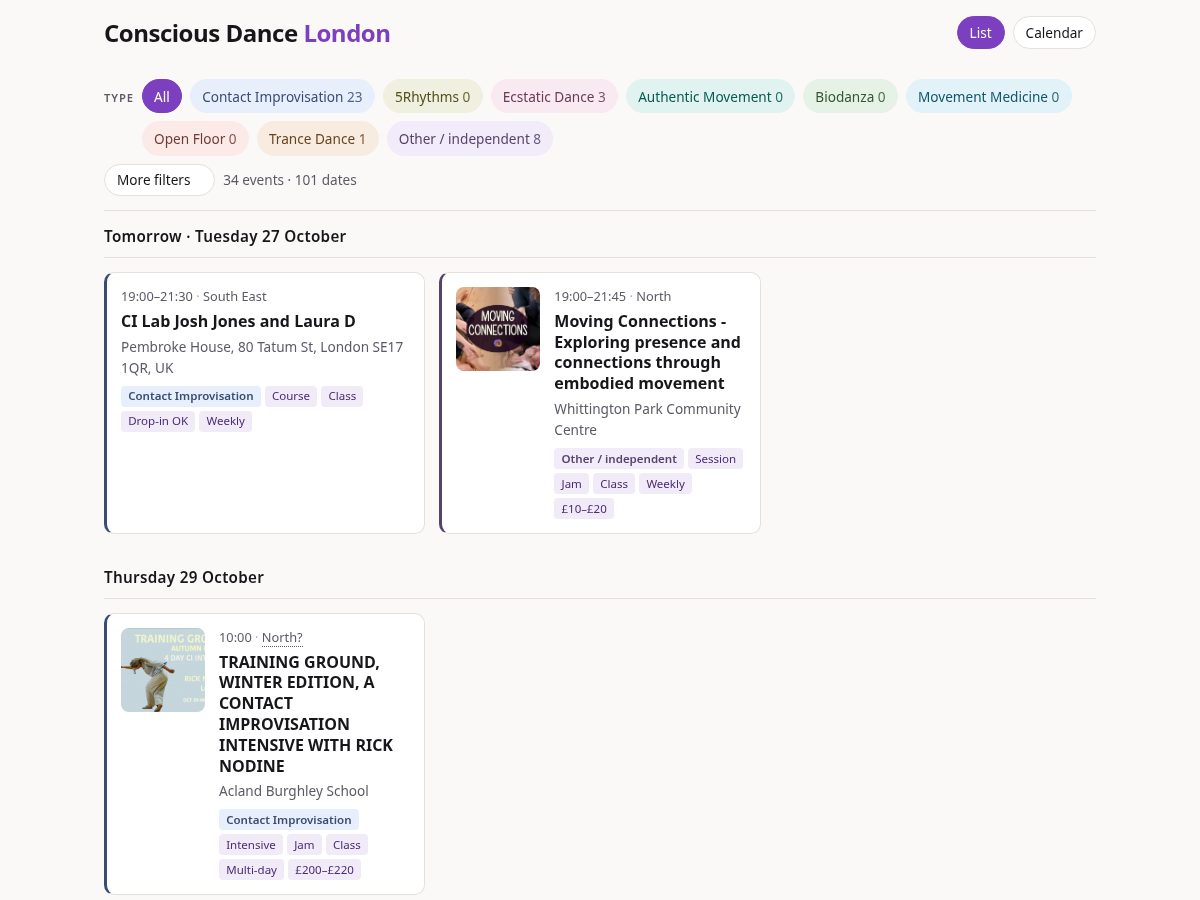Click the £200–£220 price tag
The height and width of the screenshot is (900, 1200).
tap(324, 870)
